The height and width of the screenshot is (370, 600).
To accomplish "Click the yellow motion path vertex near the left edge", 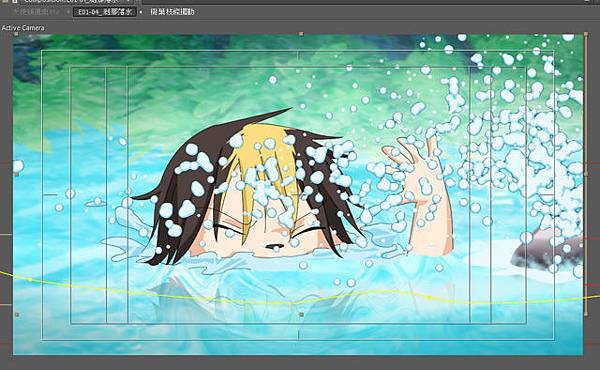I will point(30,280).
